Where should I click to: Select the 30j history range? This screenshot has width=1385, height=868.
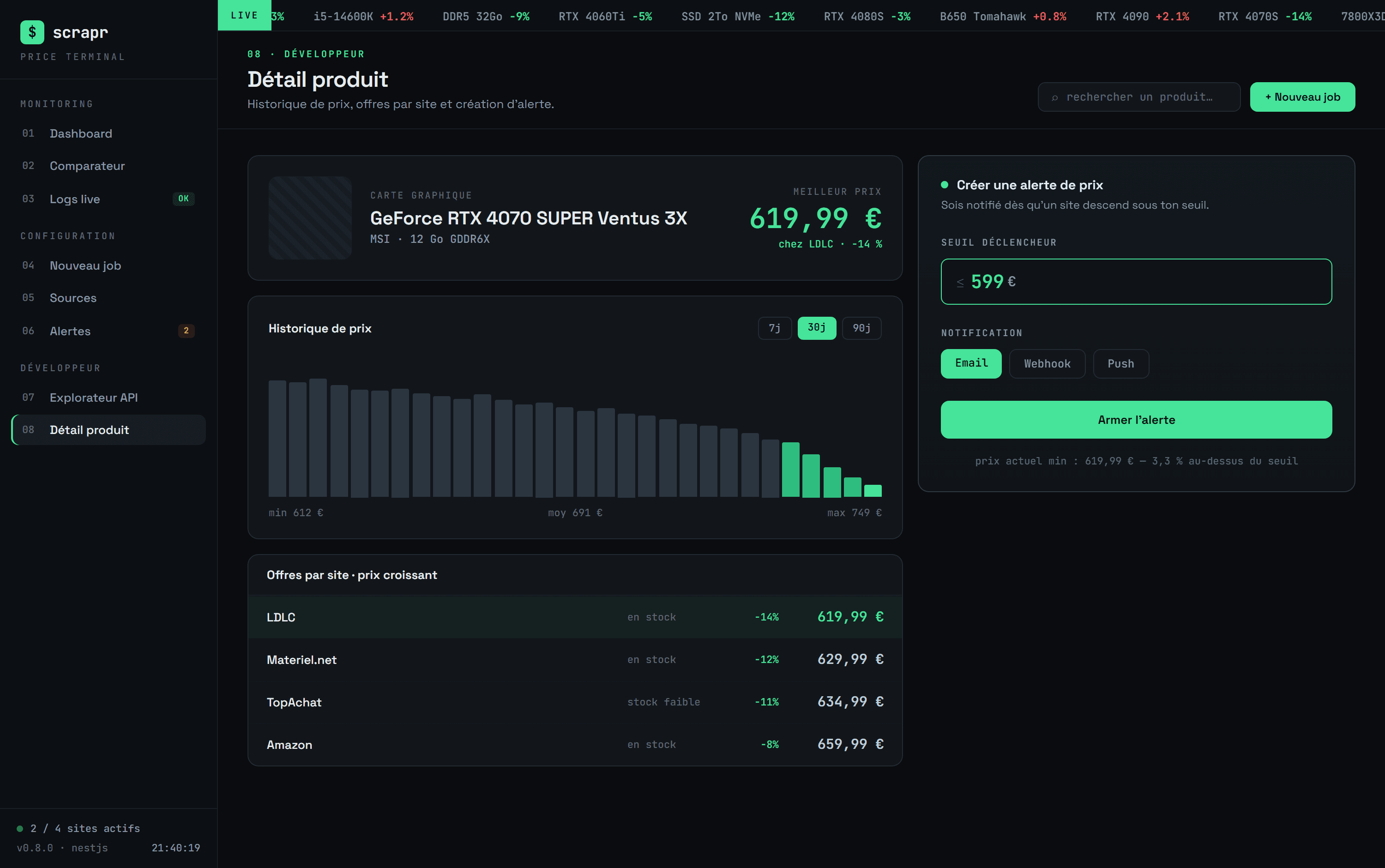pos(817,328)
